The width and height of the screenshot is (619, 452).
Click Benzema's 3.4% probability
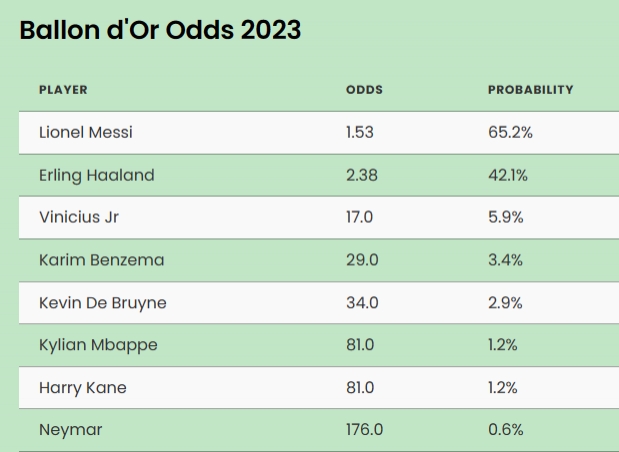(x=506, y=260)
